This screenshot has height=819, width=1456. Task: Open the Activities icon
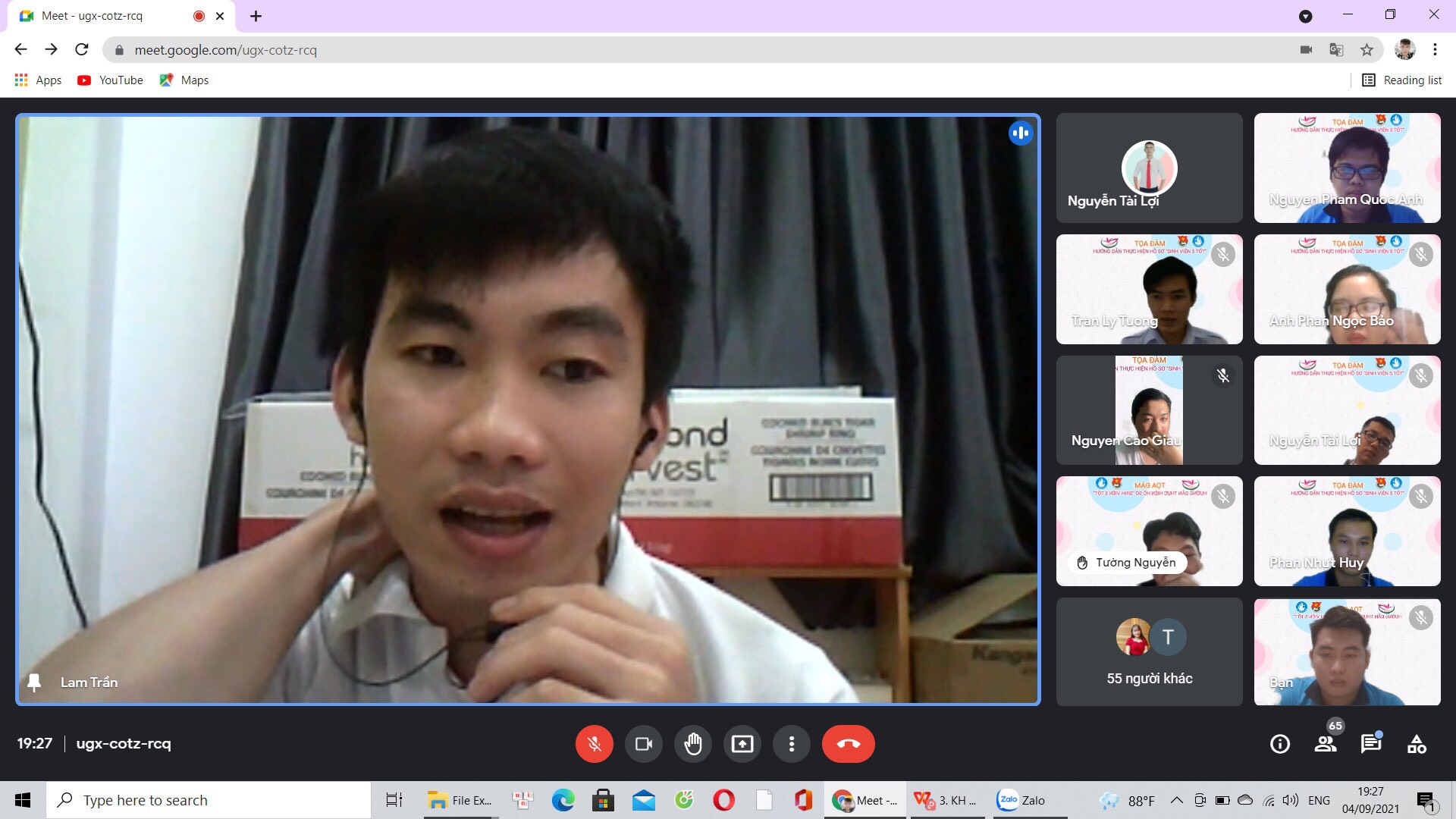[1417, 744]
